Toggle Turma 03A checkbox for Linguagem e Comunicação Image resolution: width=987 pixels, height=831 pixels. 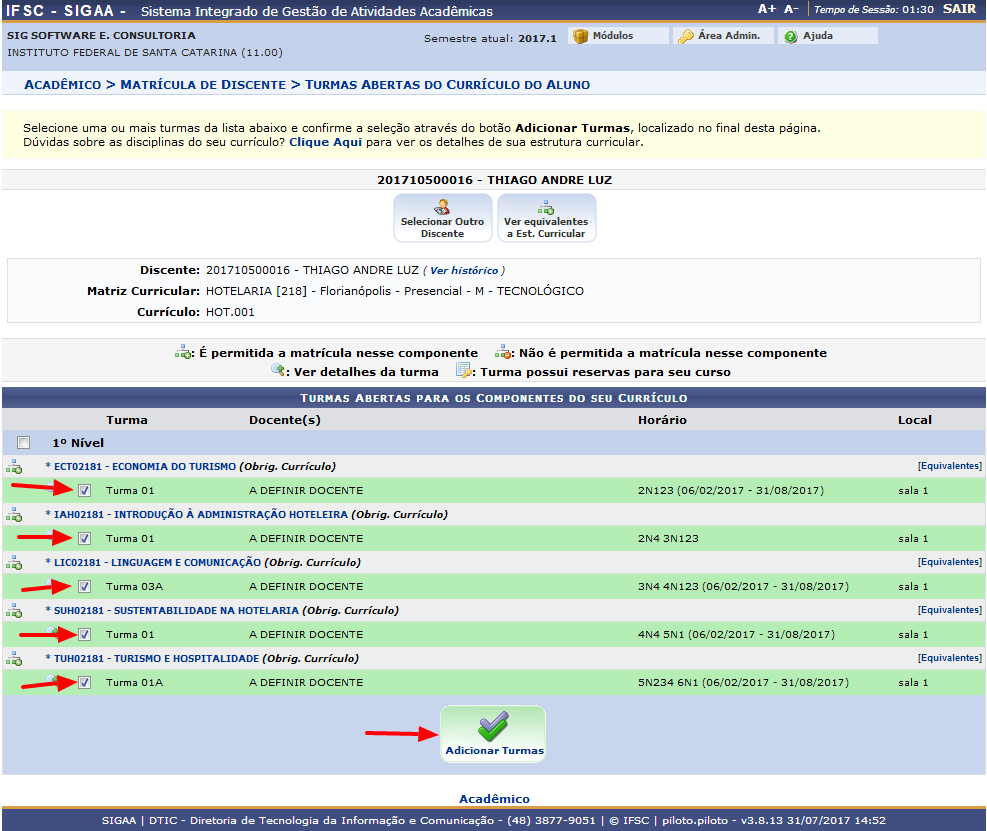[84, 587]
